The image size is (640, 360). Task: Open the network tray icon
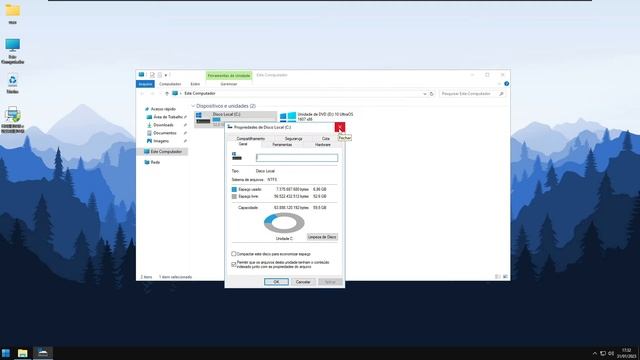pyautogui.click(x=603, y=353)
